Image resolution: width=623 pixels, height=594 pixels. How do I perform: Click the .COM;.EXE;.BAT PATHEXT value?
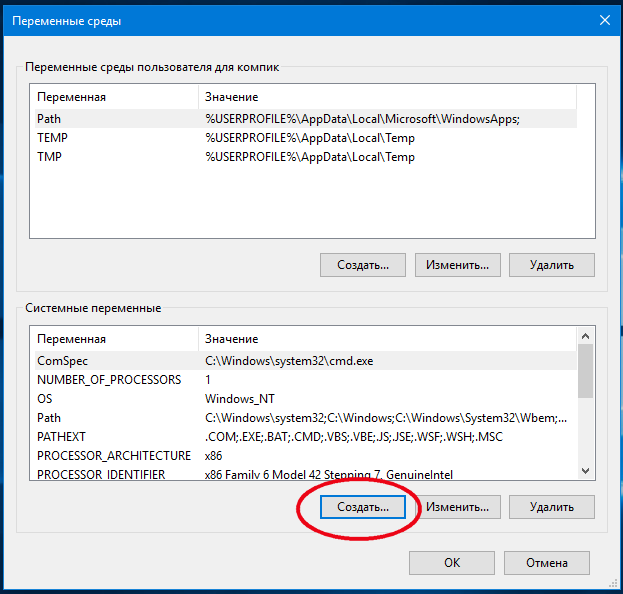click(354, 437)
